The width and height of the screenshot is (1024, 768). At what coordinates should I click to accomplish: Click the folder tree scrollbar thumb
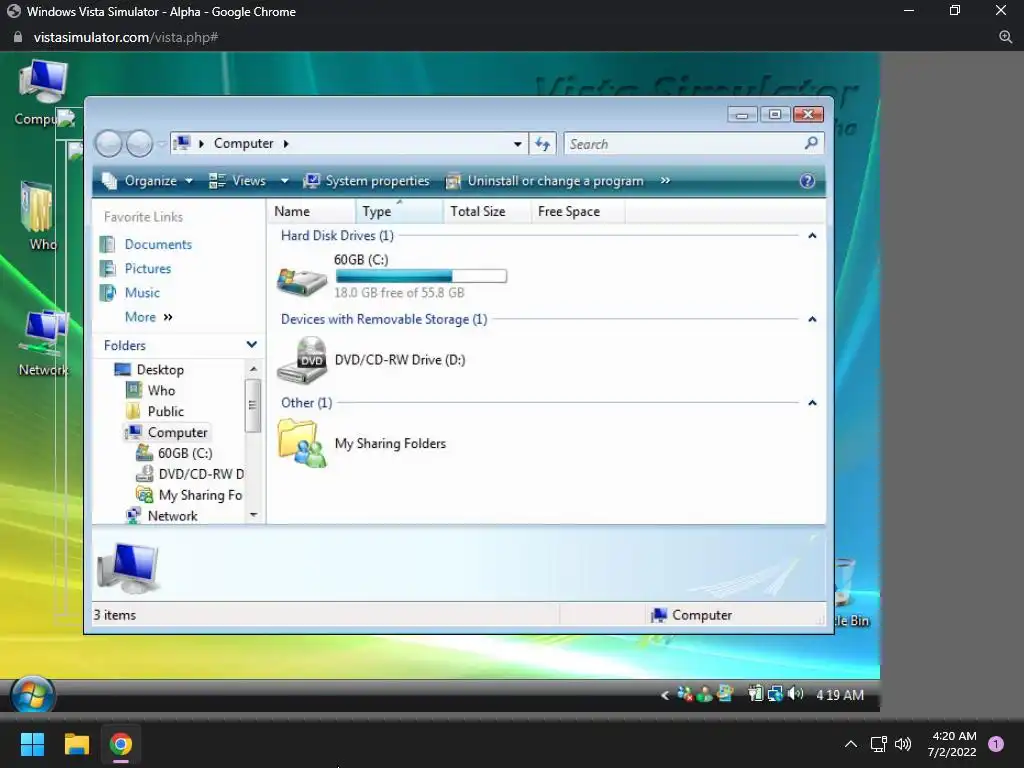(x=252, y=406)
